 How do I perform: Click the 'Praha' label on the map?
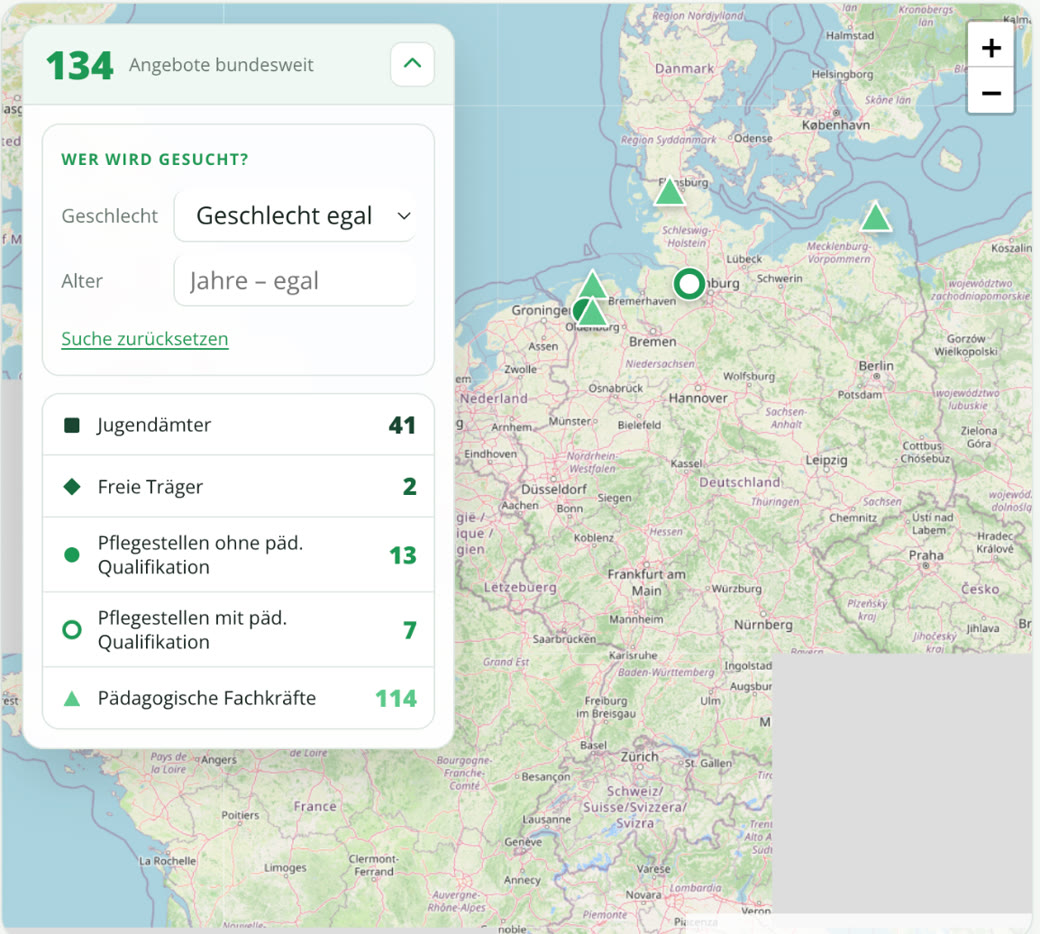pyautogui.click(x=926, y=555)
